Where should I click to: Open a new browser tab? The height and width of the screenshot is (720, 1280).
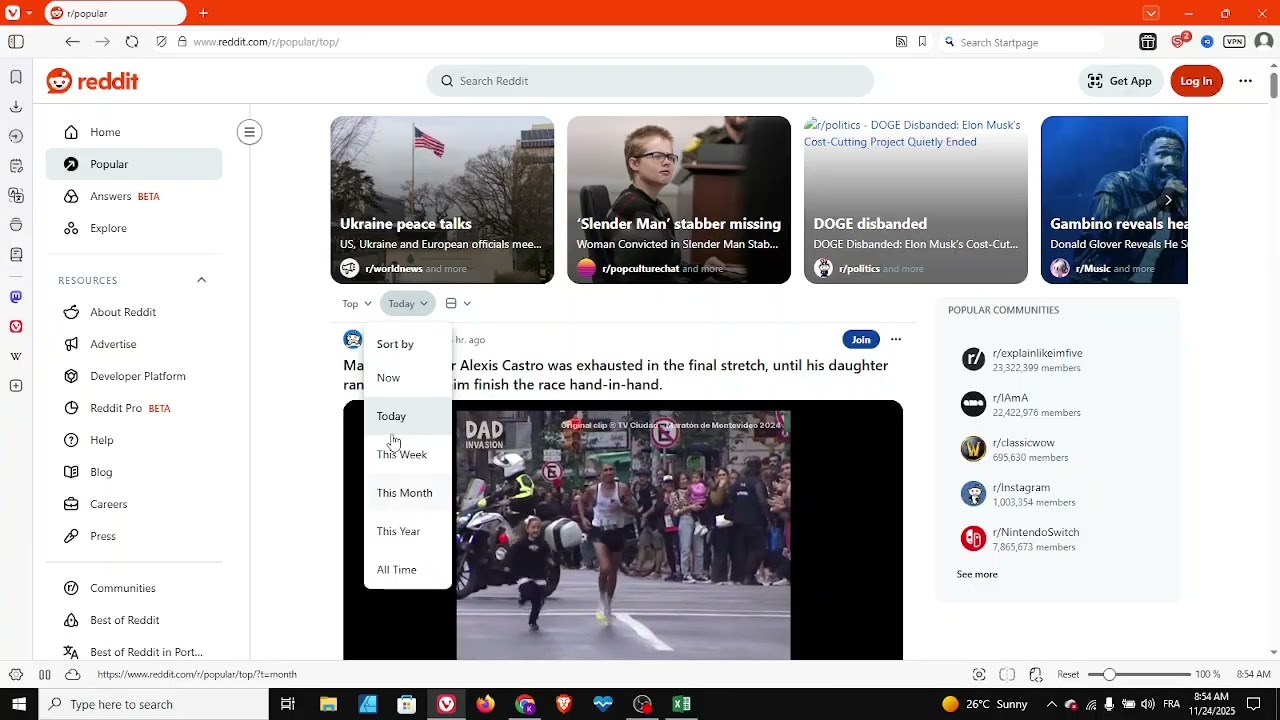(203, 13)
